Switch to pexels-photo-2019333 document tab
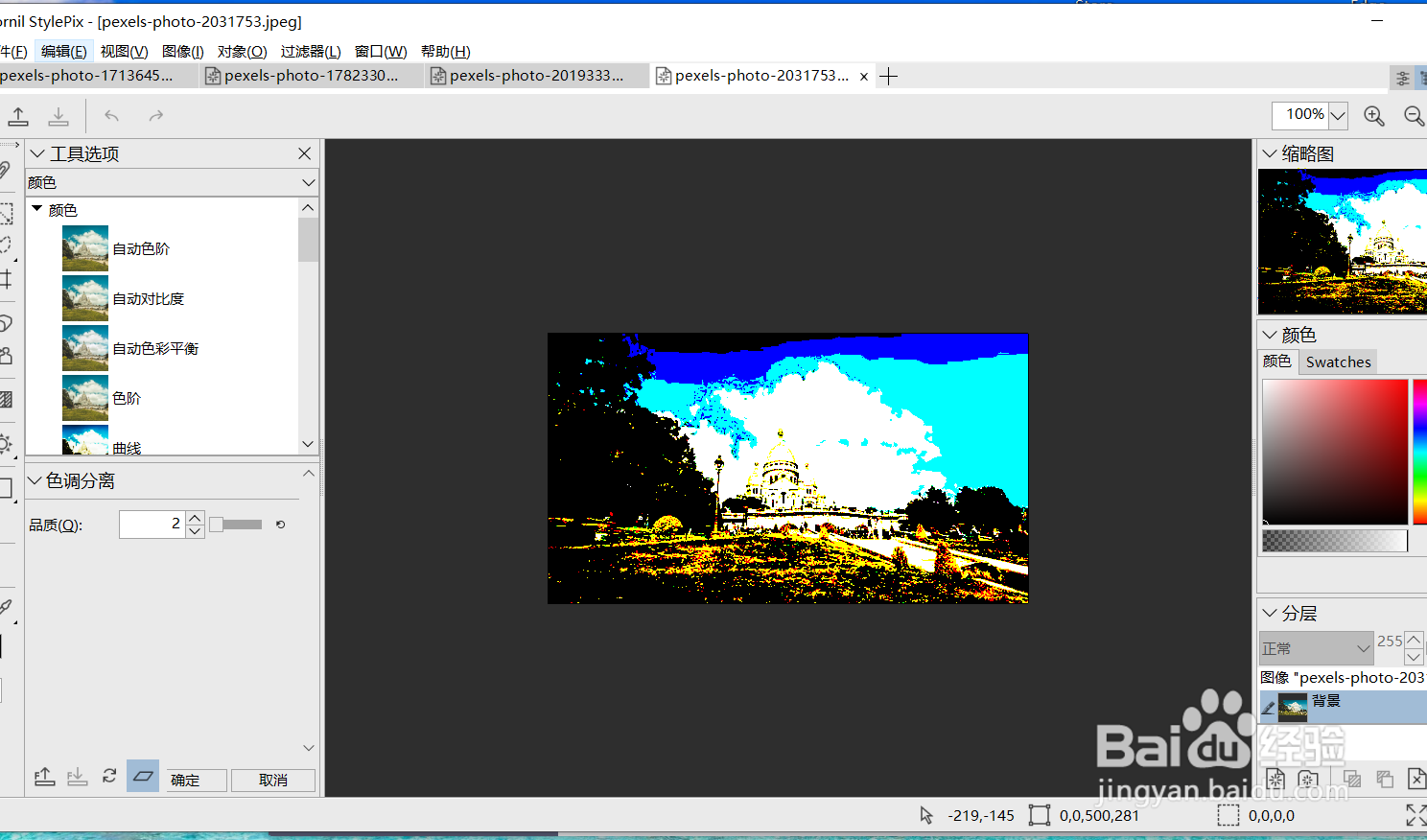Viewport: 1427px width, 840px height. [x=536, y=76]
